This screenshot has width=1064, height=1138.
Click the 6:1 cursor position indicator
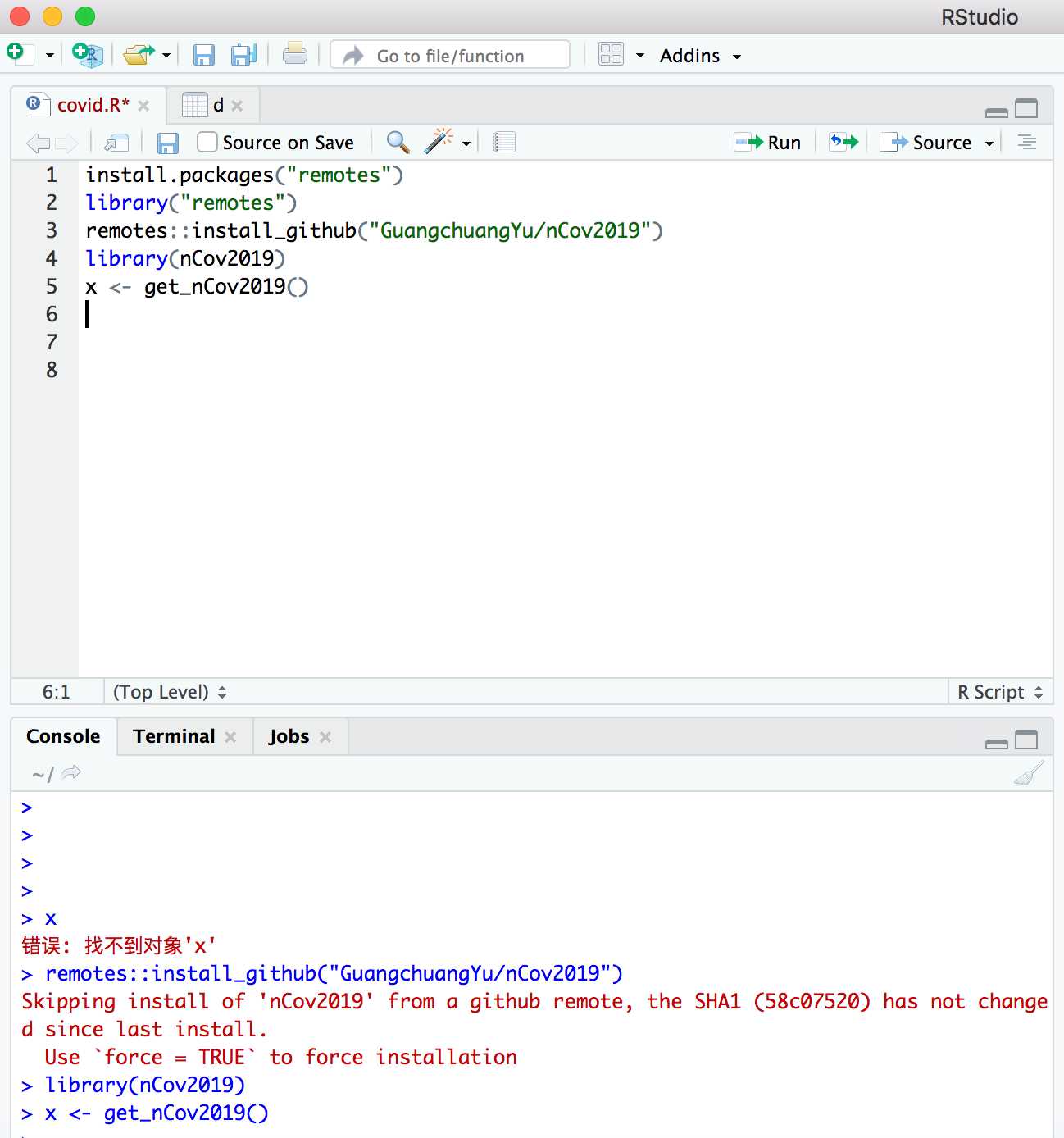[57, 692]
